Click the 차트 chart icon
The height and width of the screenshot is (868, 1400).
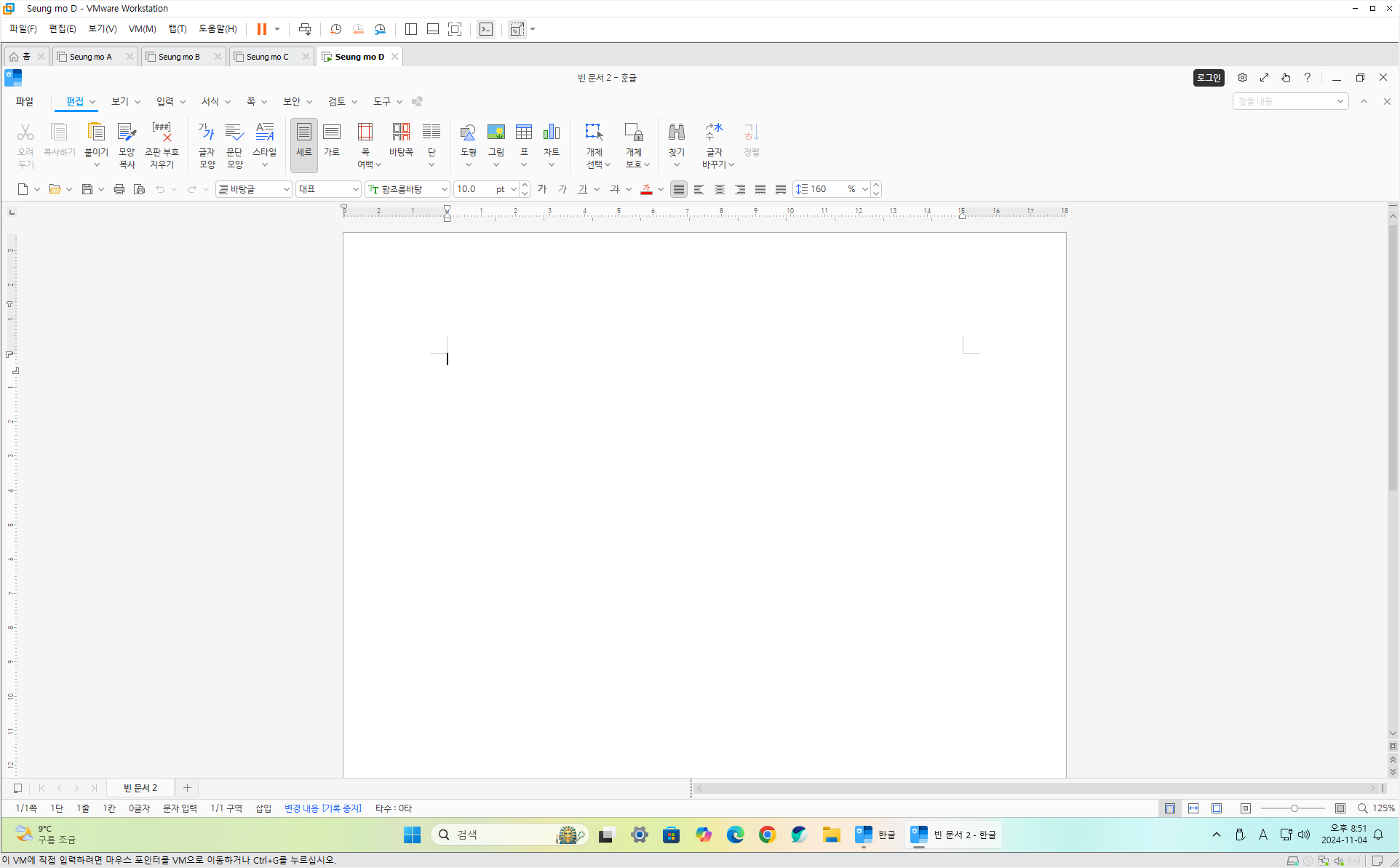[551, 133]
